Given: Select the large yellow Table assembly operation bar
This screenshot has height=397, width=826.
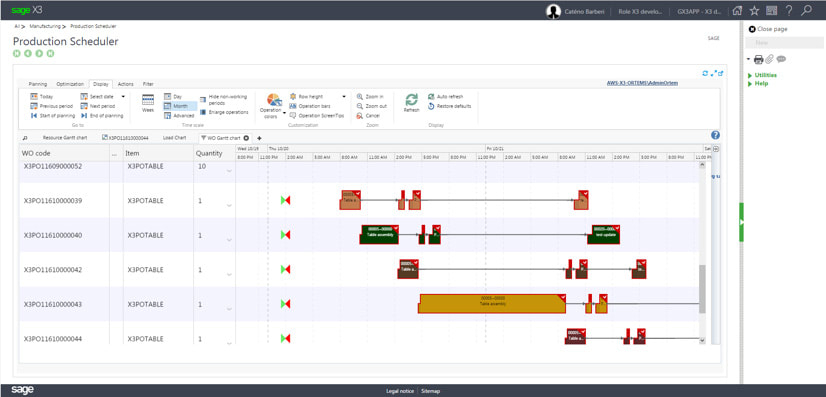Looking at the screenshot, I should click(x=492, y=304).
